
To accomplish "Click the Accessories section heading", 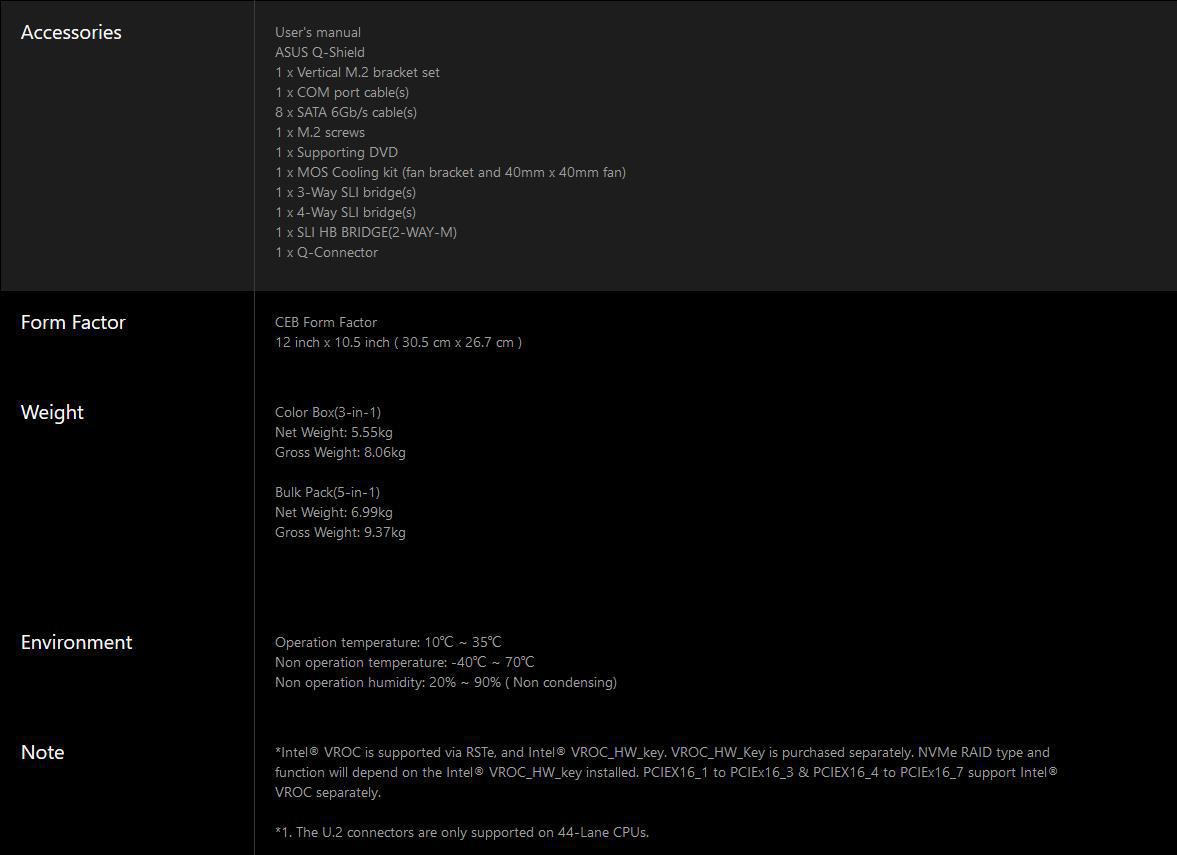I will (x=71, y=32).
